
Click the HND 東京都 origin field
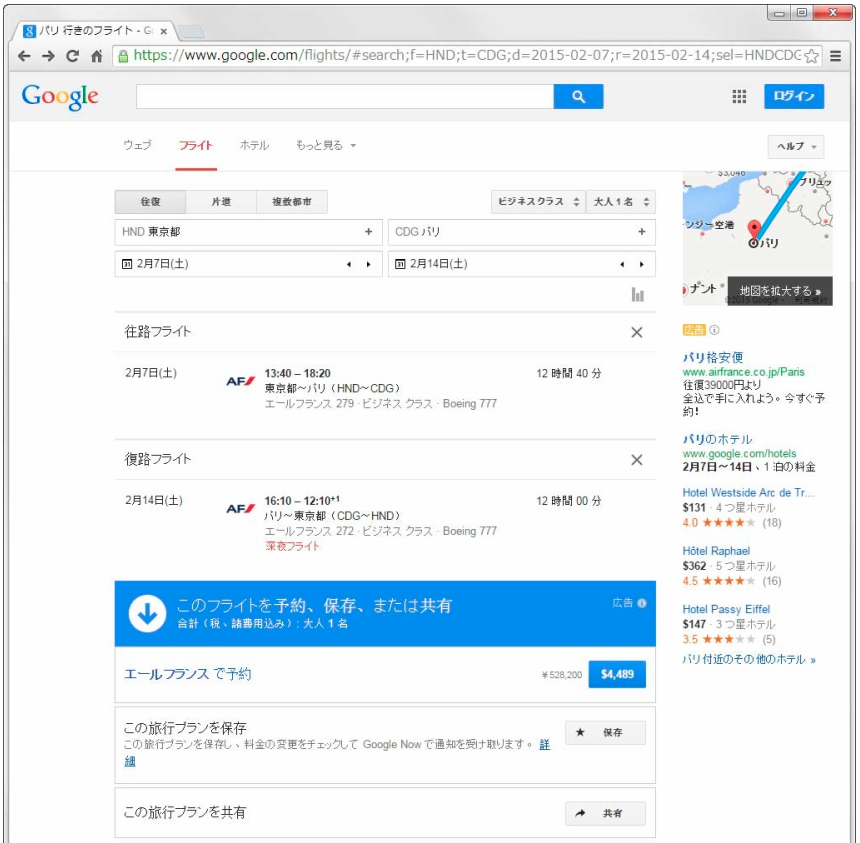248,232
